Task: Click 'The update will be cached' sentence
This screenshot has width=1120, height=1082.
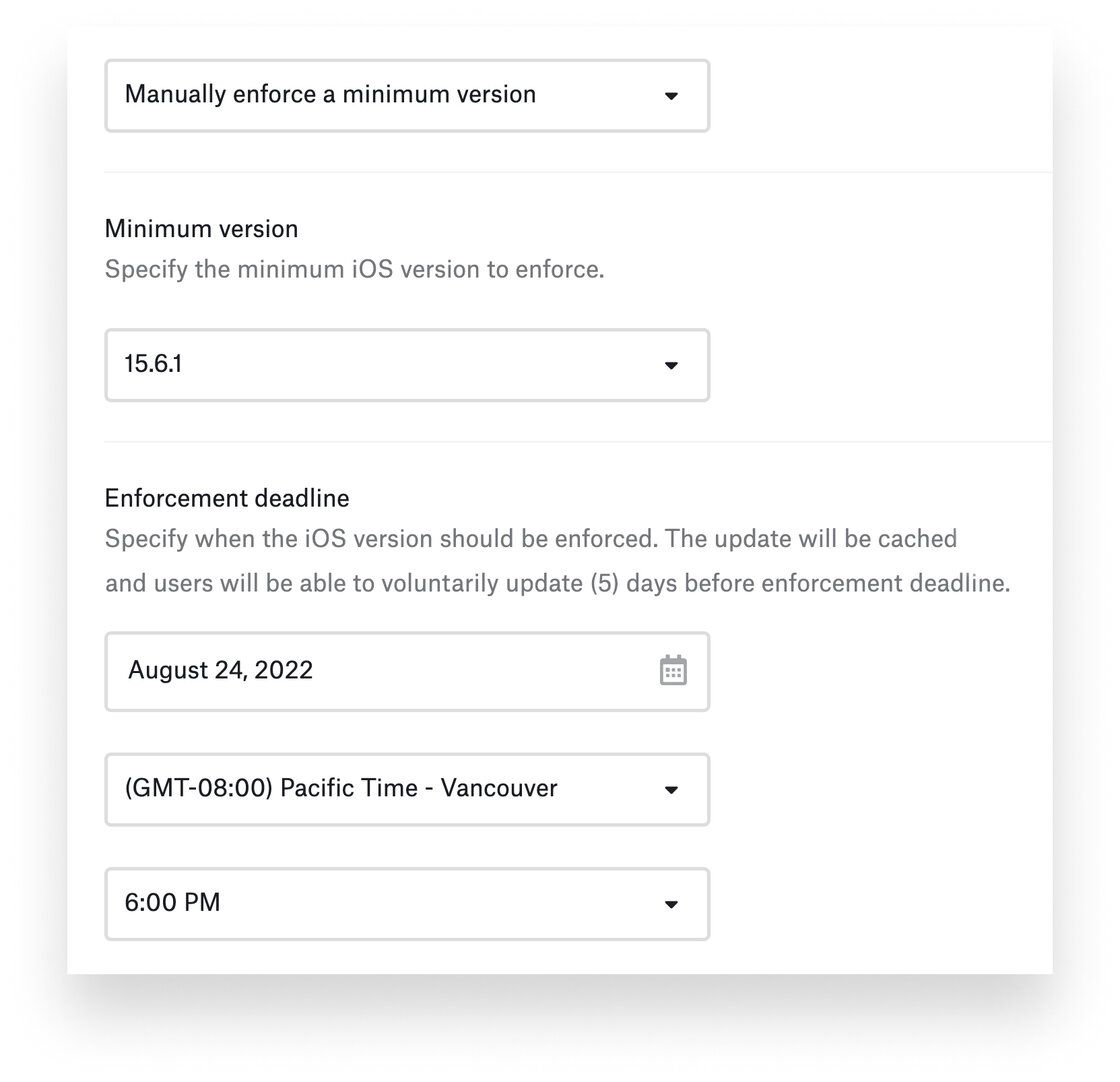Action: point(811,539)
